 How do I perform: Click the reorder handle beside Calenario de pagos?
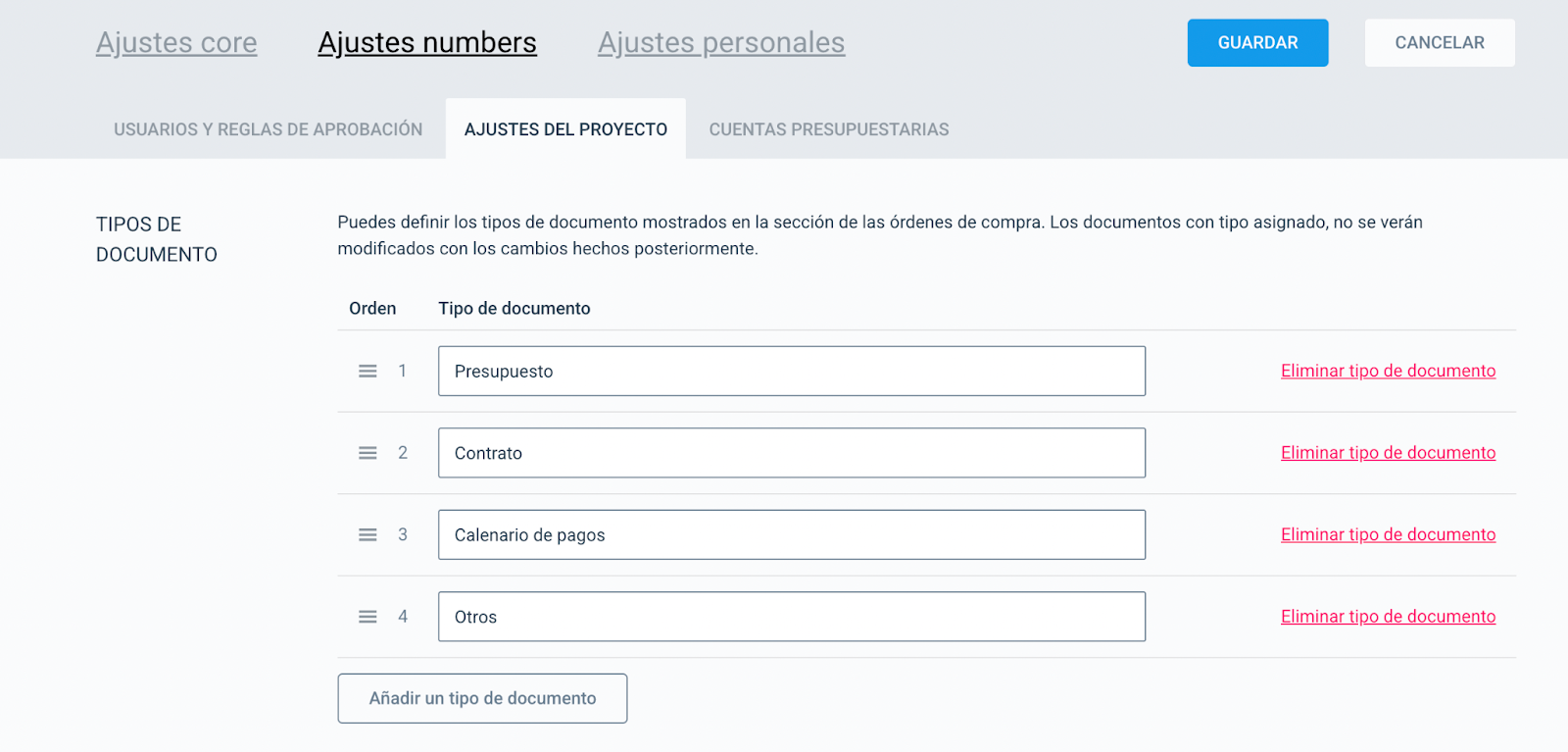pos(367,534)
